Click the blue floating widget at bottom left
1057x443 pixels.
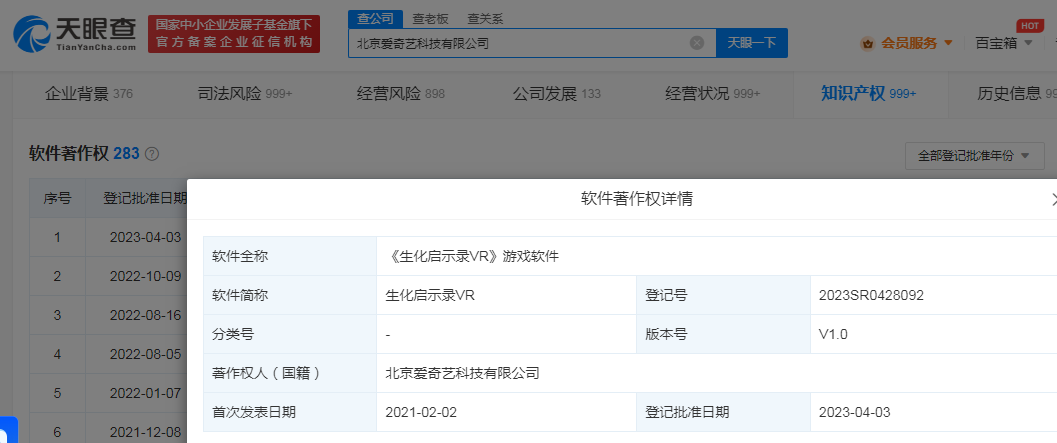pyautogui.click(x=8, y=430)
